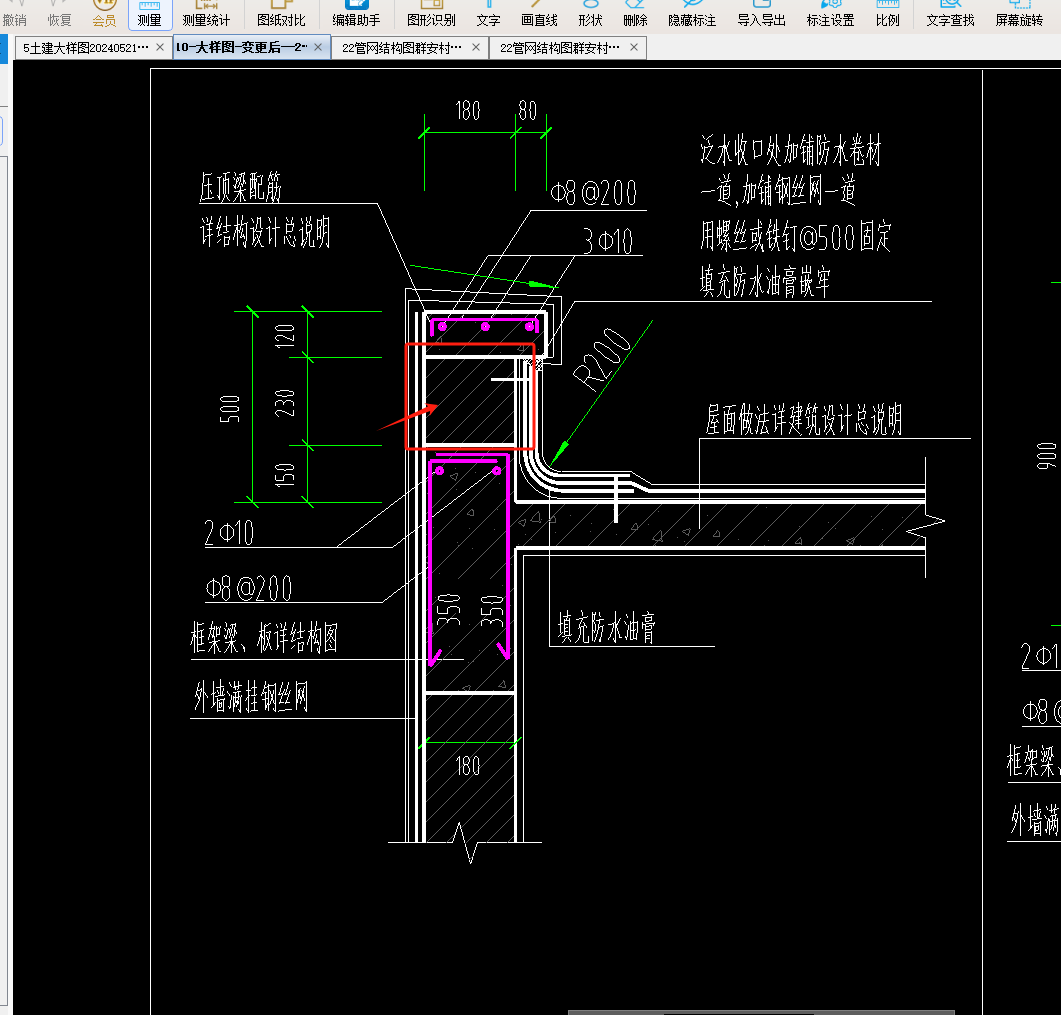Select the 3Φ10 rebar annotation
The image size is (1061, 1015).
tap(608, 241)
